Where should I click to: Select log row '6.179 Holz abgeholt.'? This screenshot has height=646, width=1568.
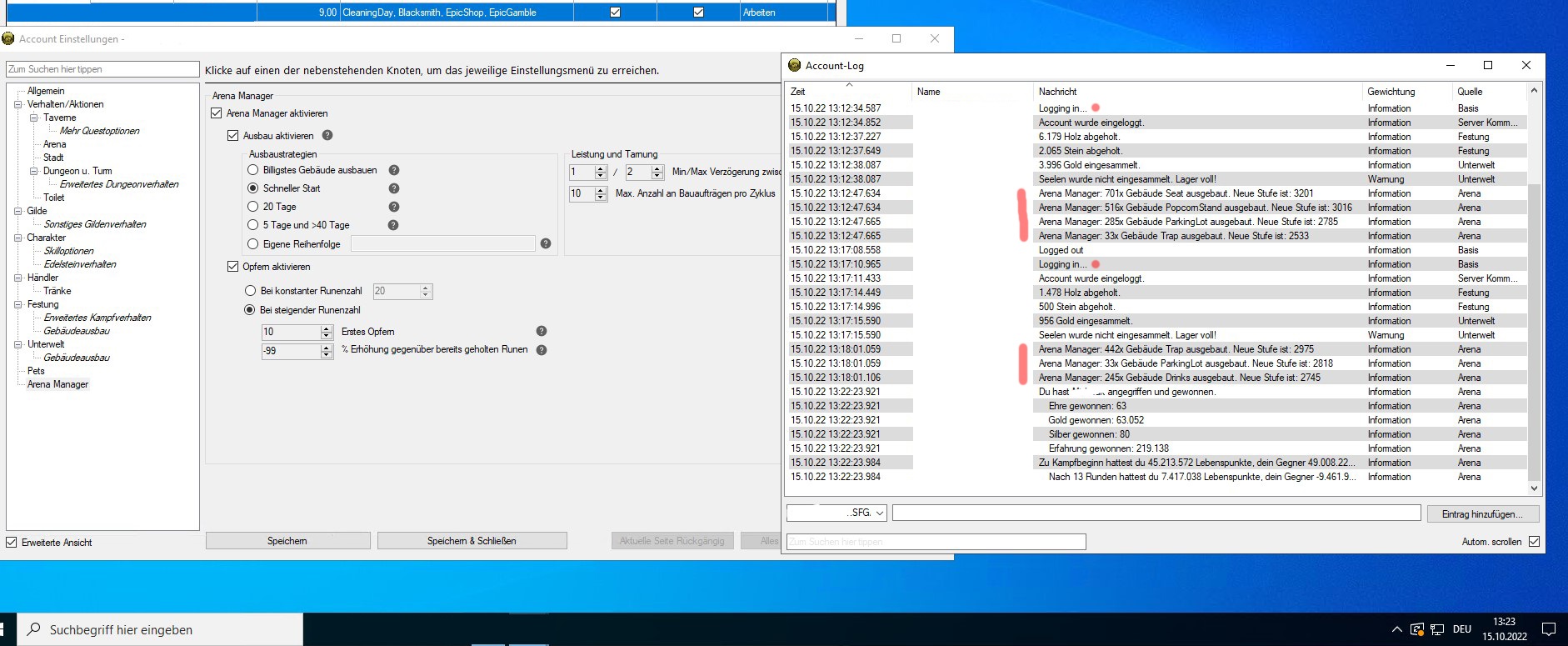tap(1156, 137)
